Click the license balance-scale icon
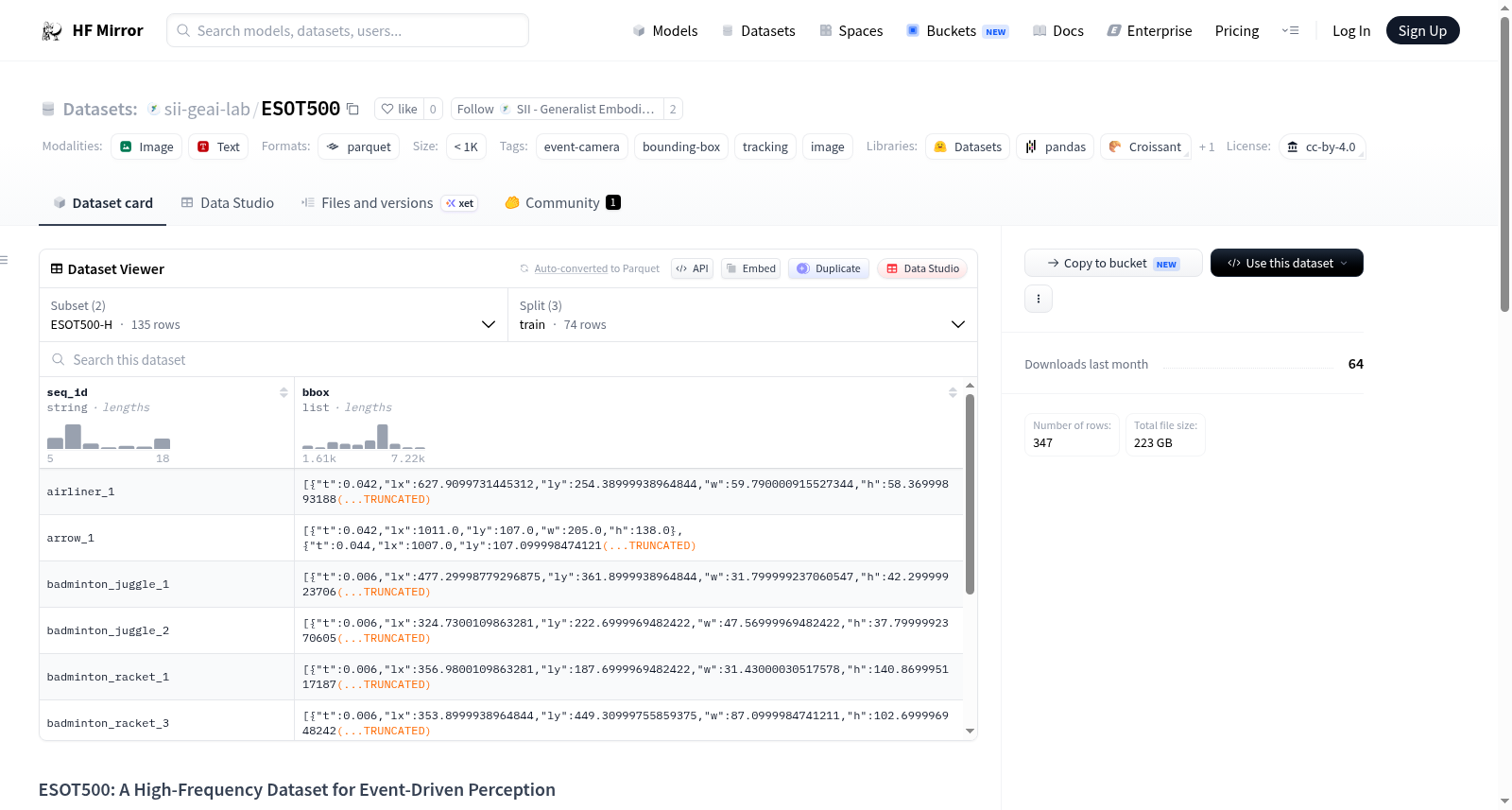Viewport: 1512px width, 810px height. pos(1293,146)
